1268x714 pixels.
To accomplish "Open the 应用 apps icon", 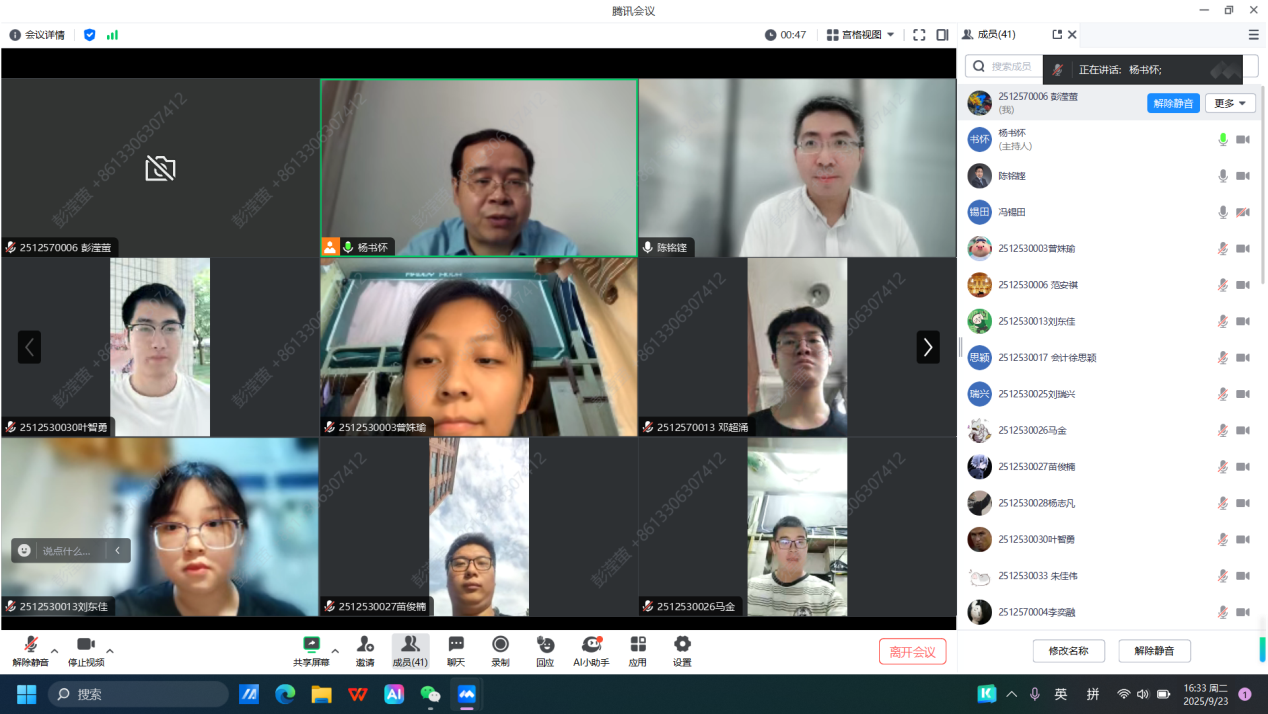I will point(637,646).
